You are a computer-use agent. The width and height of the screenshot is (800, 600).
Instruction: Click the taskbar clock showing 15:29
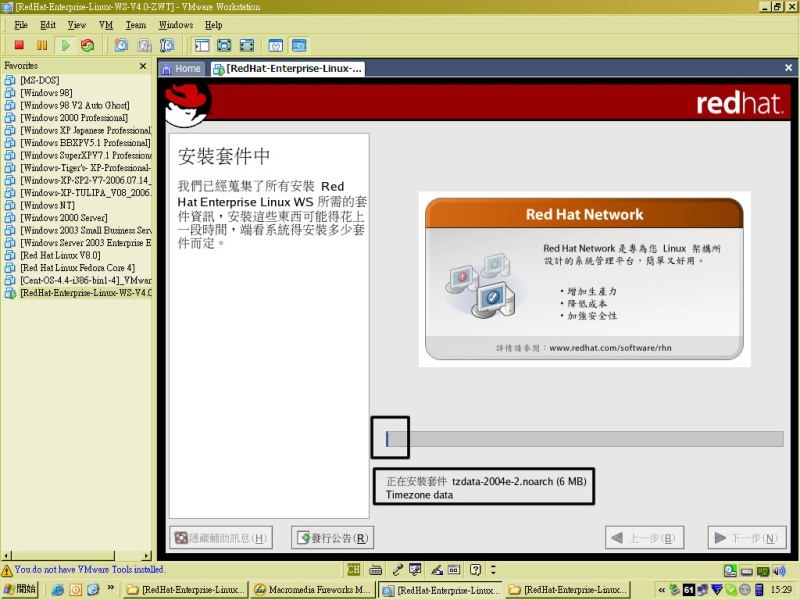tap(782, 590)
